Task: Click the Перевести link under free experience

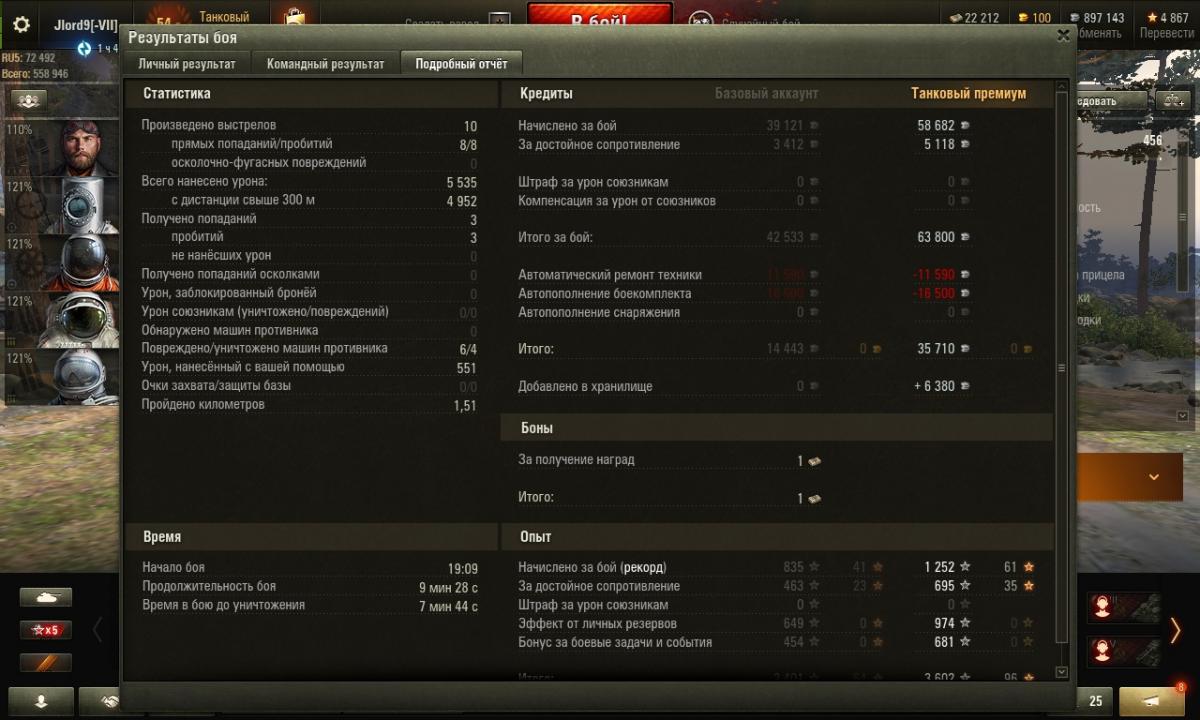Action: coord(1165,33)
